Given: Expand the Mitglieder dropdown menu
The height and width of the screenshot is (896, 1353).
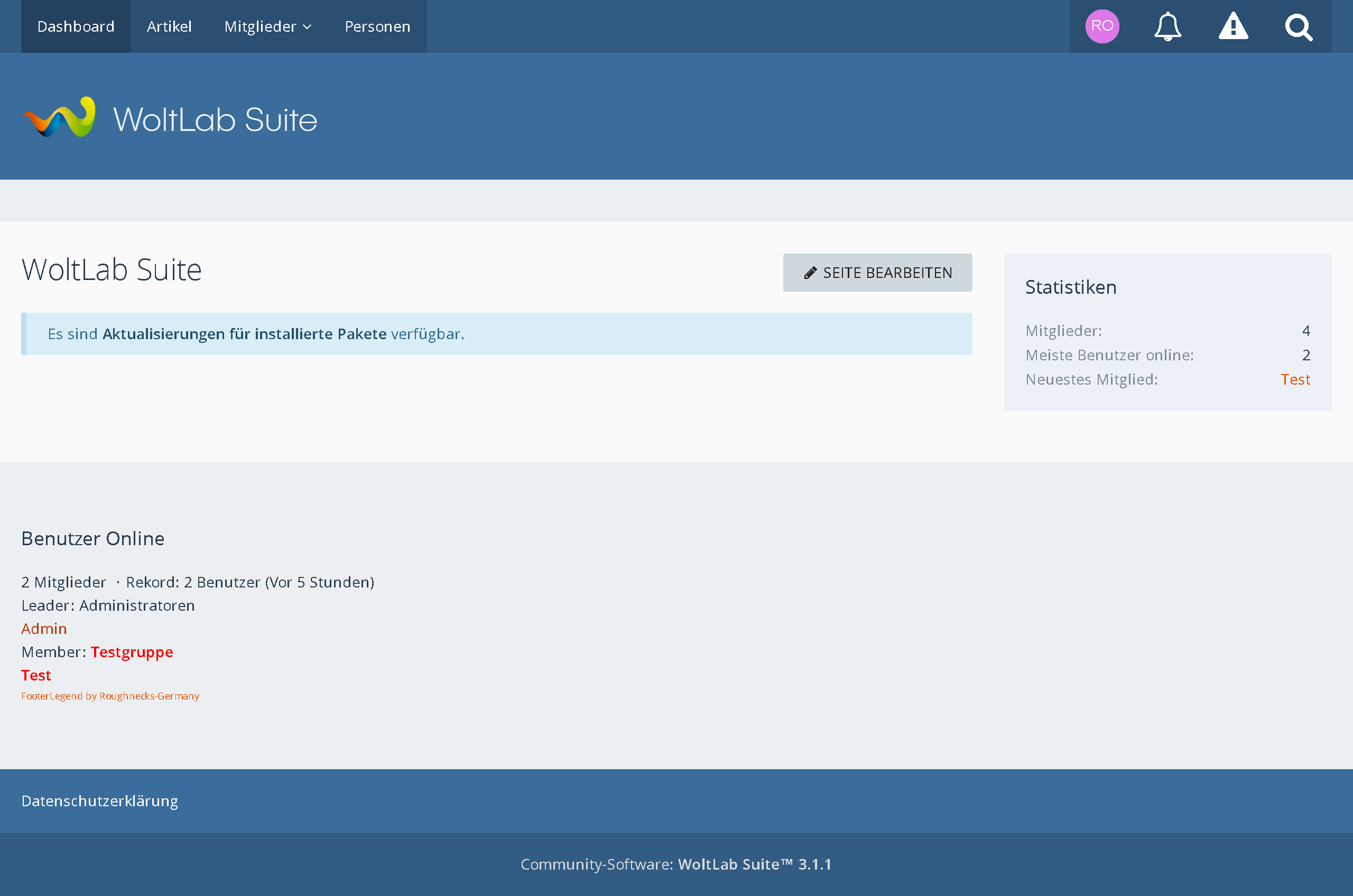Looking at the screenshot, I should [x=267, y=26].
